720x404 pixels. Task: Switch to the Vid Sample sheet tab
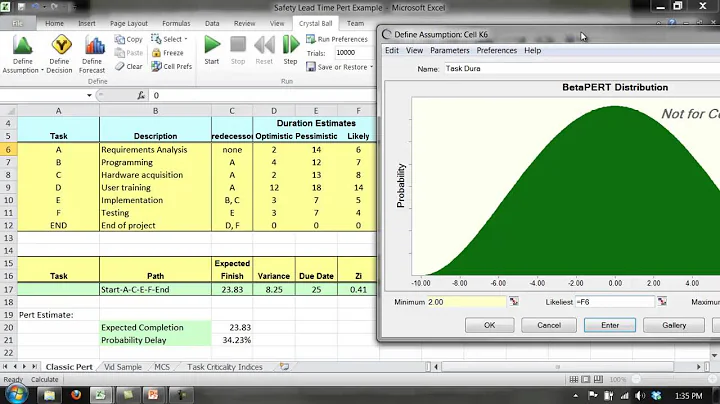coord(123,367)
